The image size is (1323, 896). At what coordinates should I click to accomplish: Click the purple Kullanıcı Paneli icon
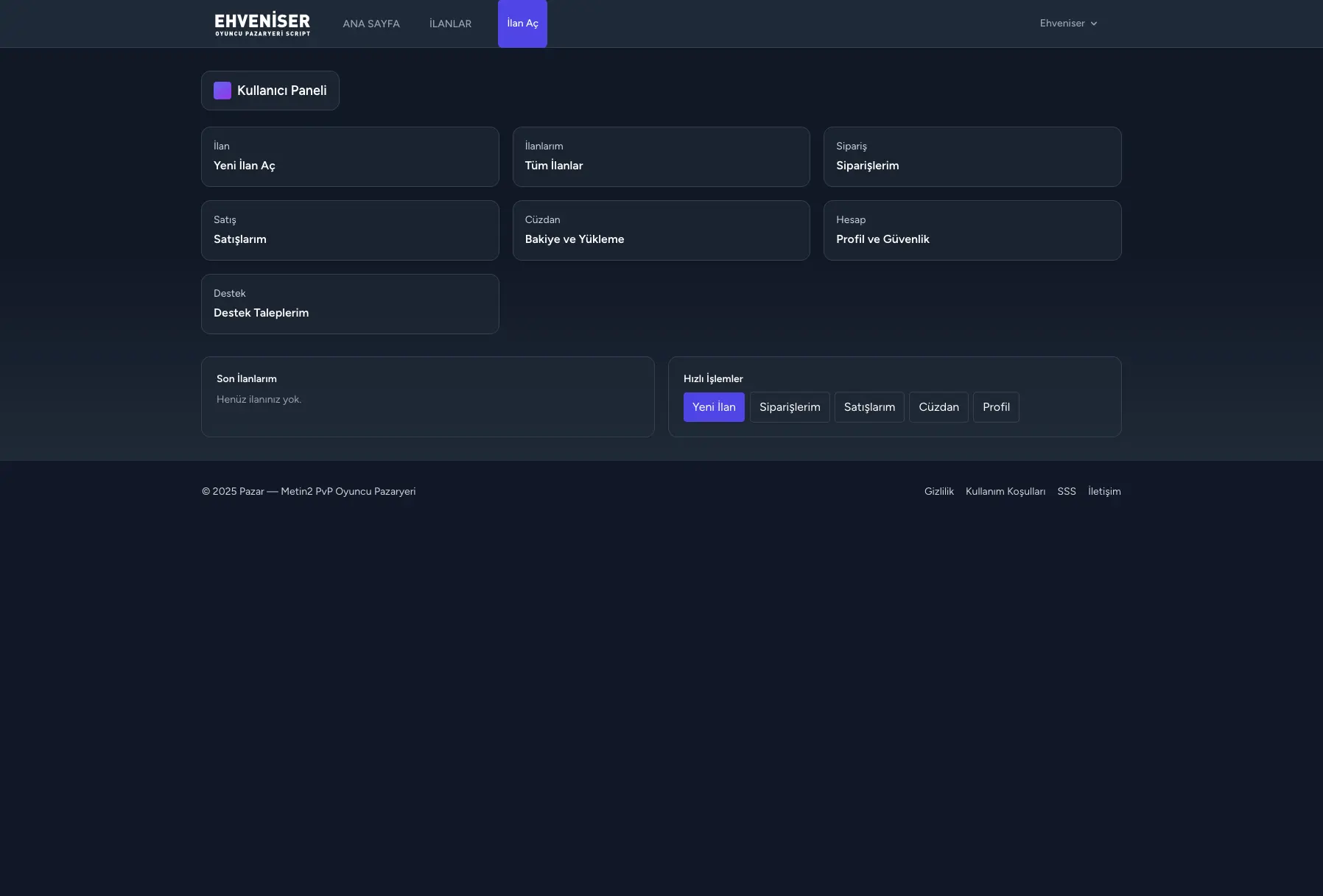222,91
